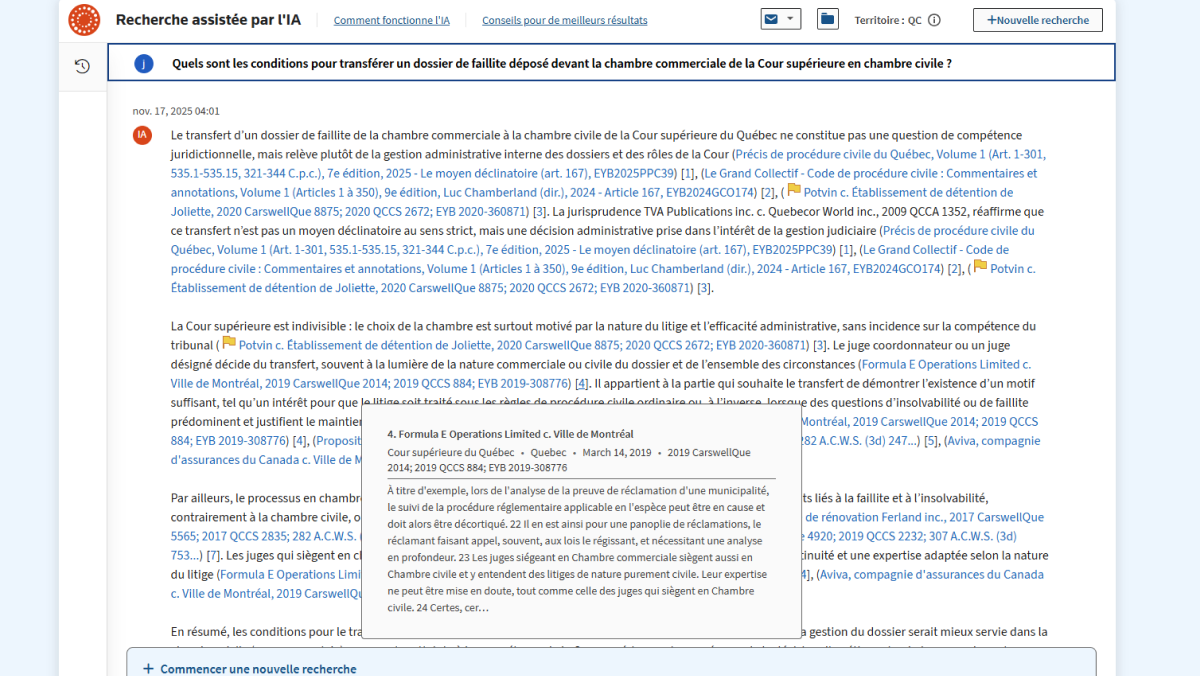
Task: Expand Commencer une nouvelle recherche panel
Action: [x=250, y=668]
